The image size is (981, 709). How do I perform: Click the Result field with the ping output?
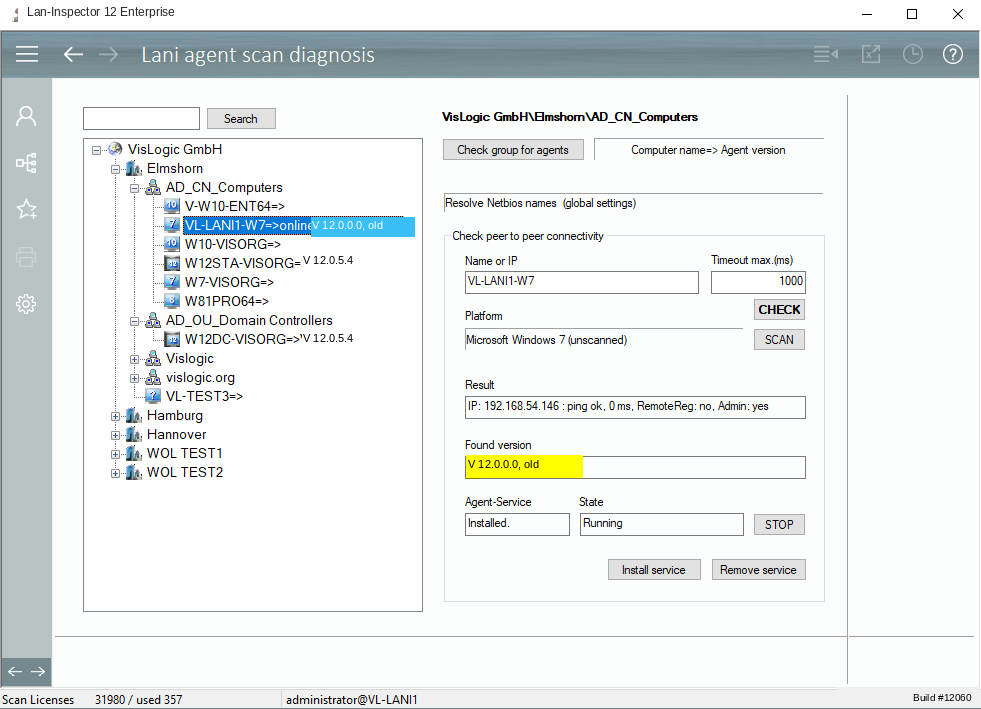[x=635, y=407]
